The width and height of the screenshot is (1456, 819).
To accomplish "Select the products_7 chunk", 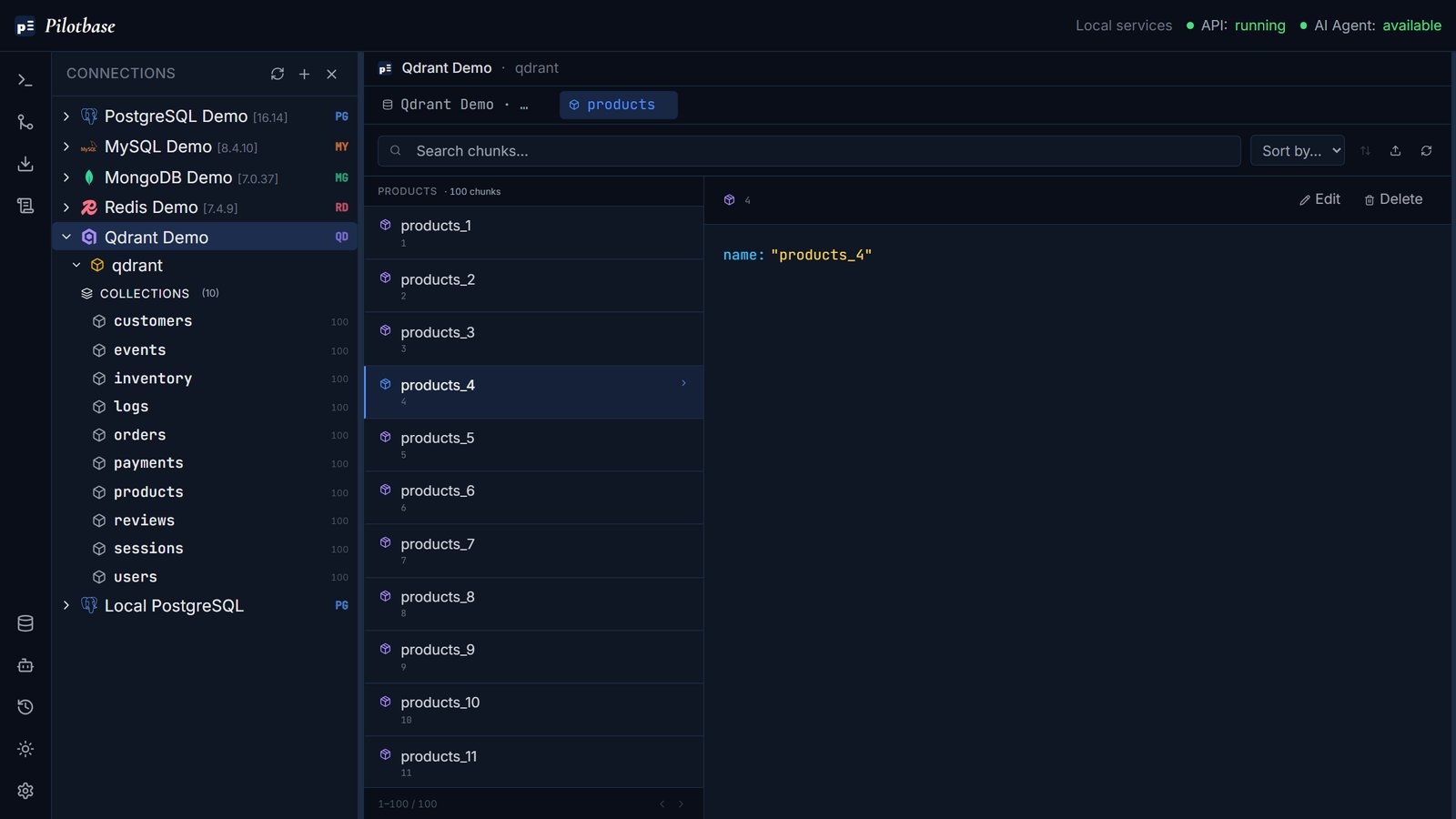I will coord(534,551).
